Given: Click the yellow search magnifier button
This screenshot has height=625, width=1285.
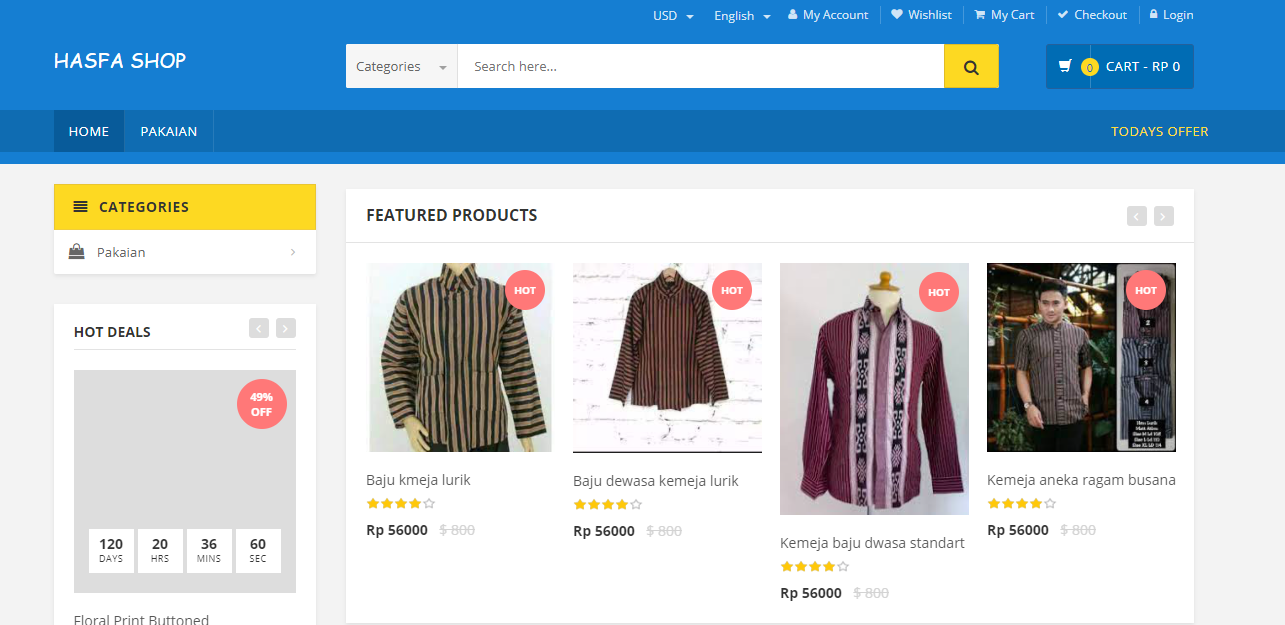Looking at the screenshot, I should coord(971,67).
